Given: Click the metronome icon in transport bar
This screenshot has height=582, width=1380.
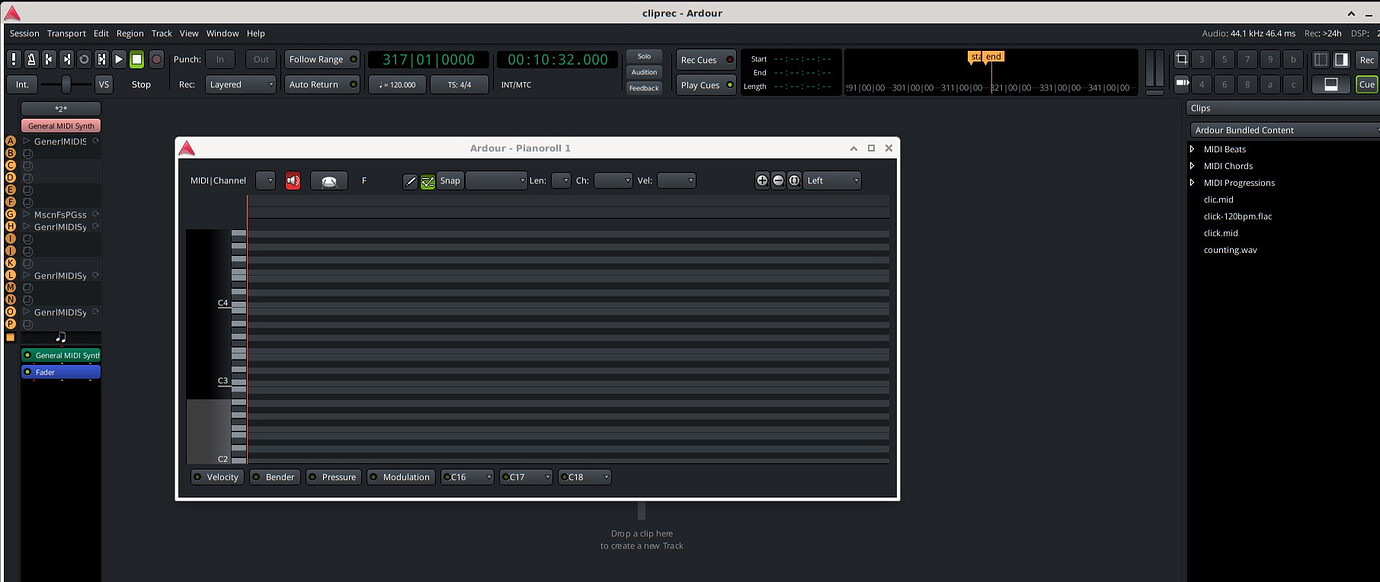Looking at the screenshot, I should click(31, 59).
